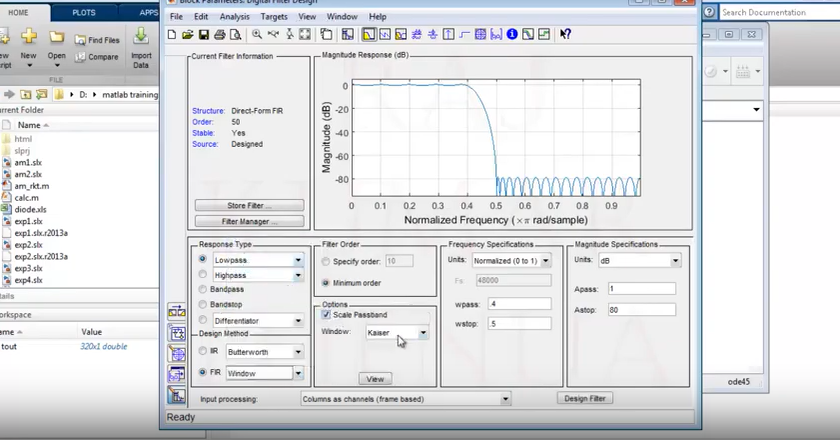Click the Filter Manager button
The height and width of the screenshot is (440, 840).
[x=249, y=221]
